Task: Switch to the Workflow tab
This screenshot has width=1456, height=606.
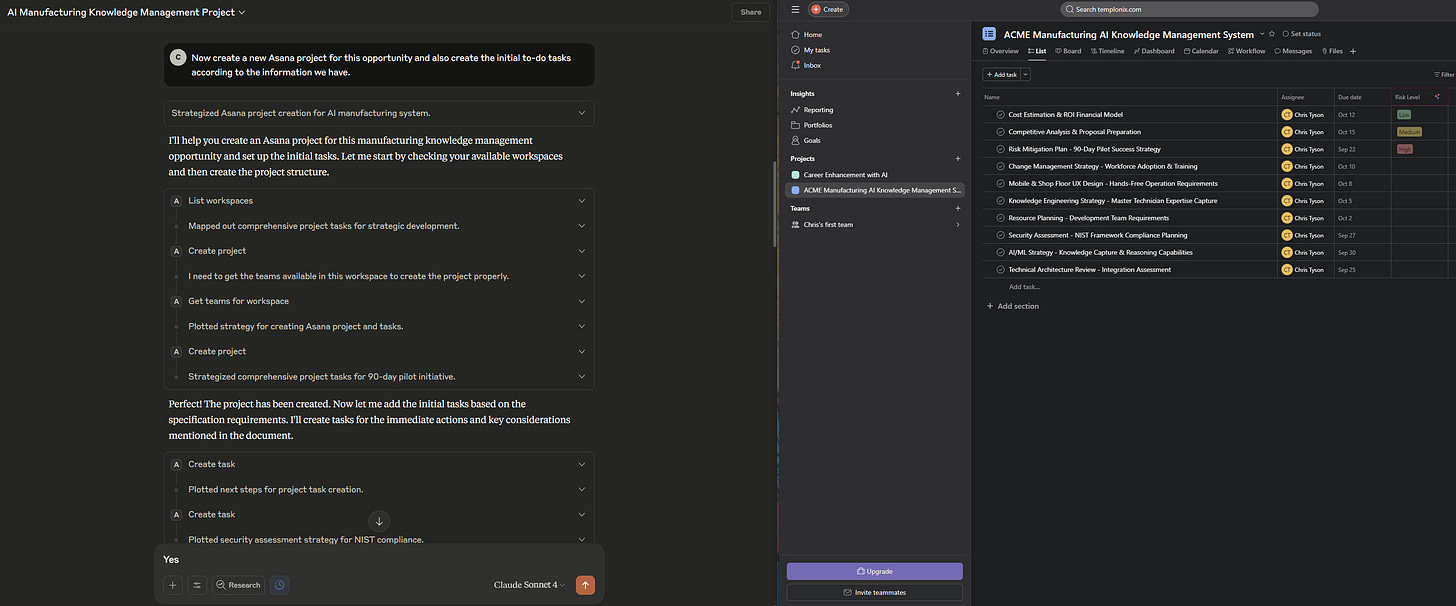Action: click(1246, 51)
